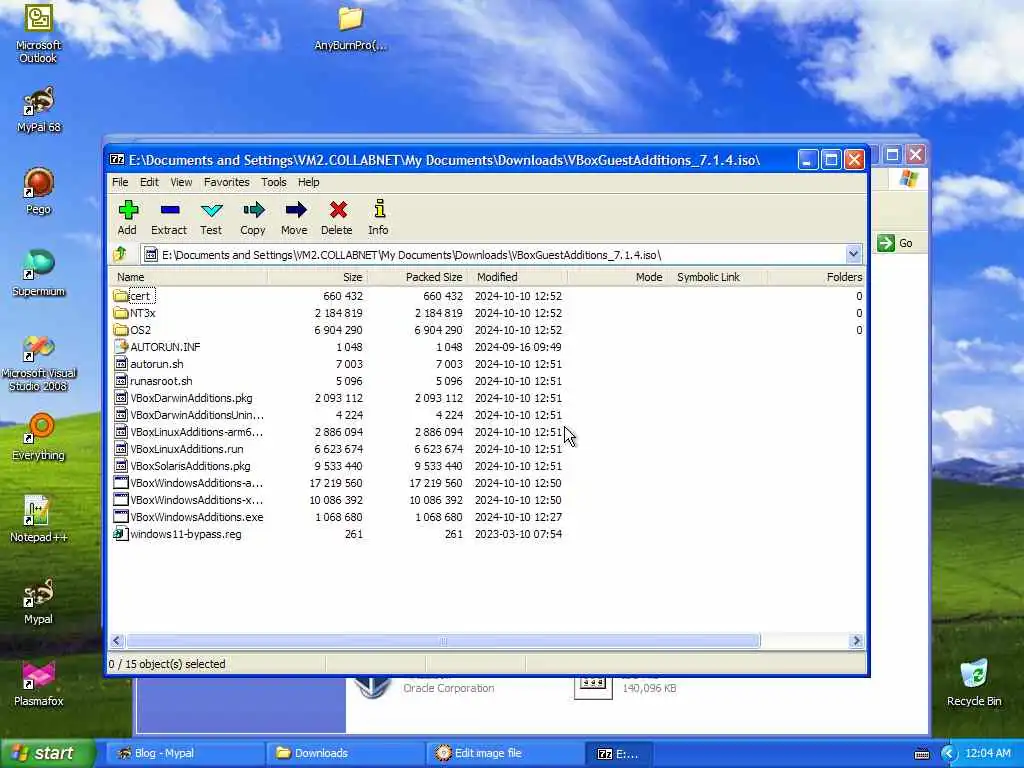Open Mypal desktop shortcut
The image size is (1024, 768).
(39, 601)
